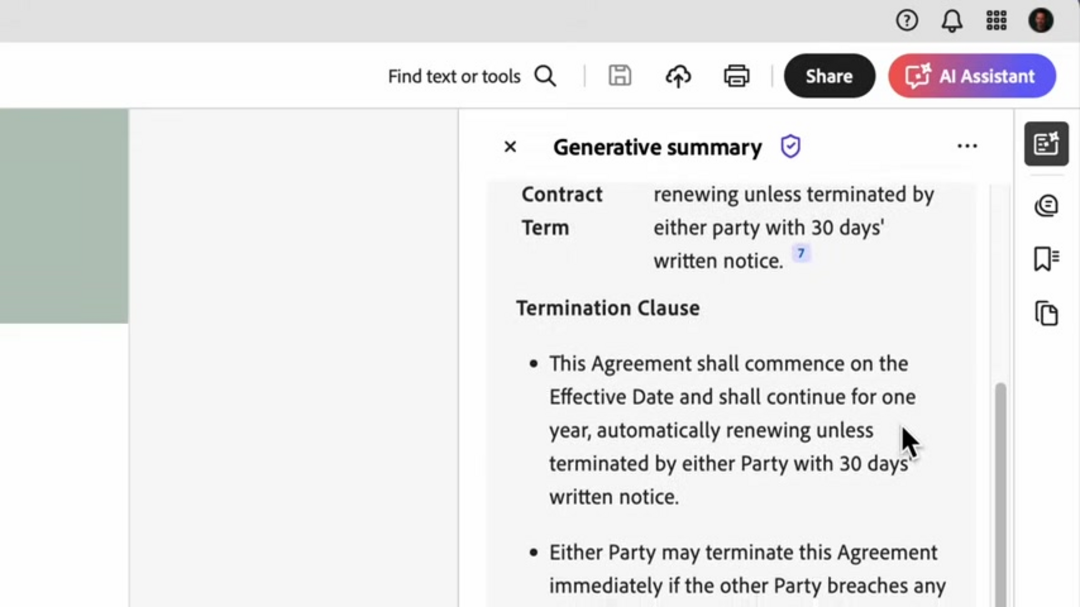Click the Share button
This screenshot has width=1080, height=607.
(x=829, y=76)
